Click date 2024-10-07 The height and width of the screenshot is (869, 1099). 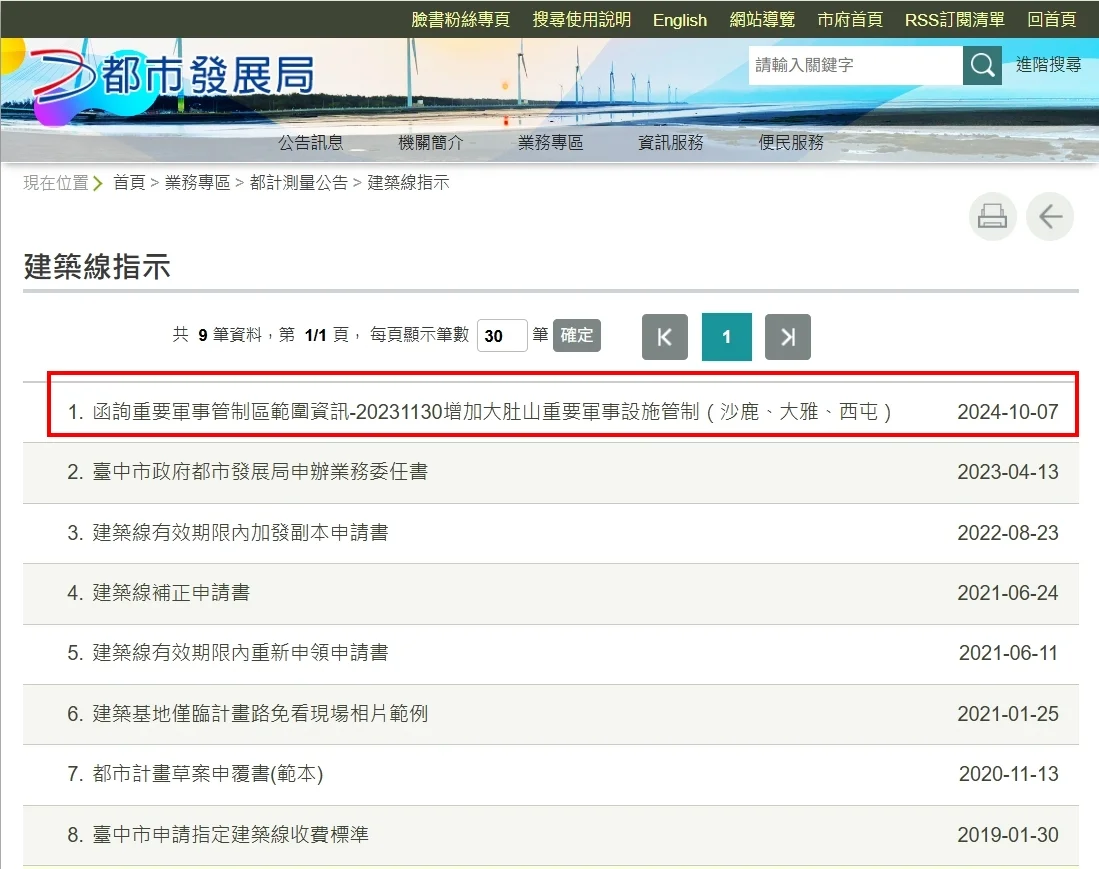point(1008,411)
